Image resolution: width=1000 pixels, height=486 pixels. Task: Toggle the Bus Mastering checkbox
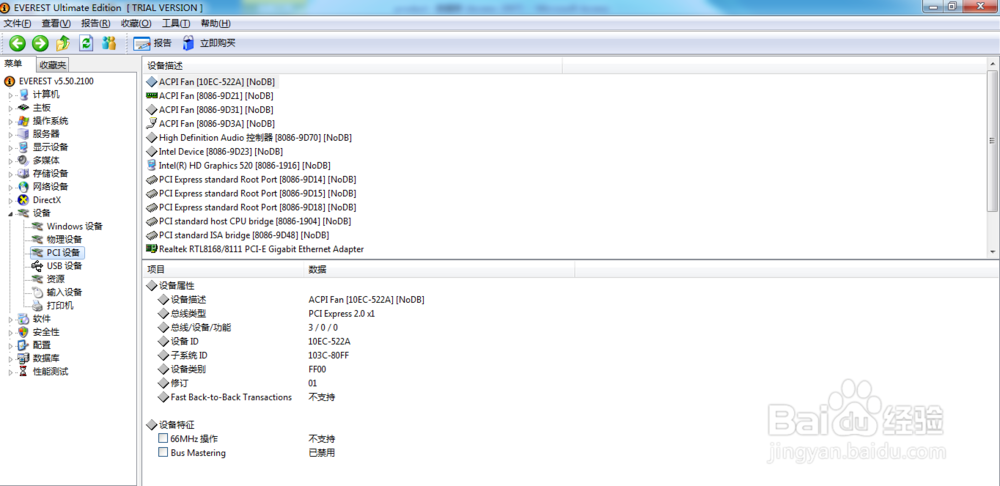pos(163,453)
